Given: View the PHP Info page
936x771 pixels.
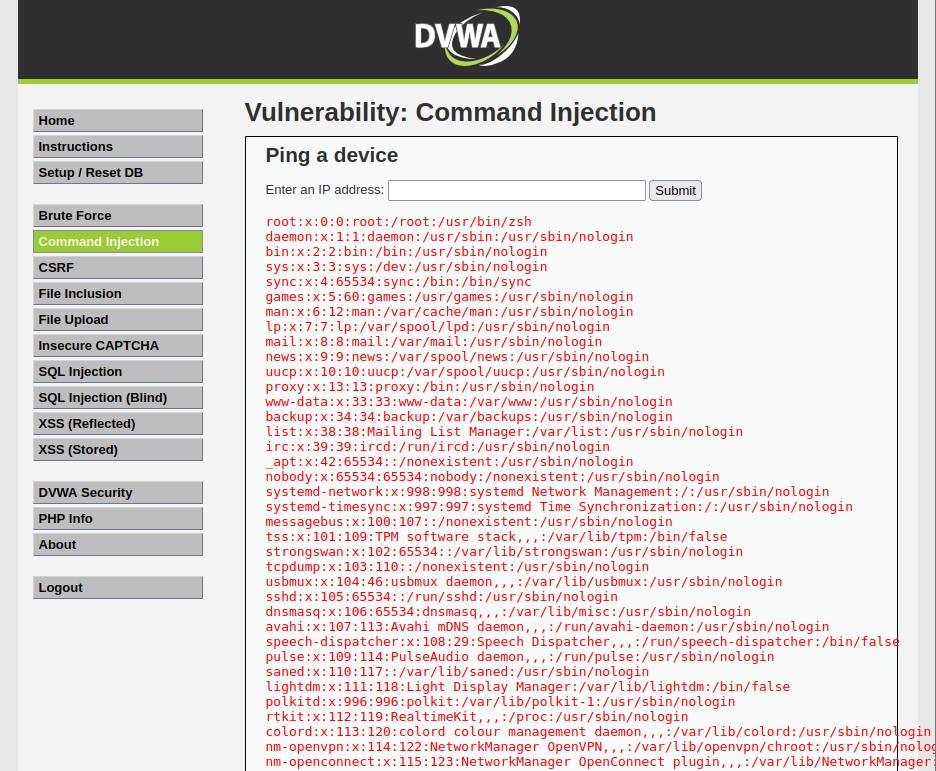Looking at the screenshot, I should point(118,519).
